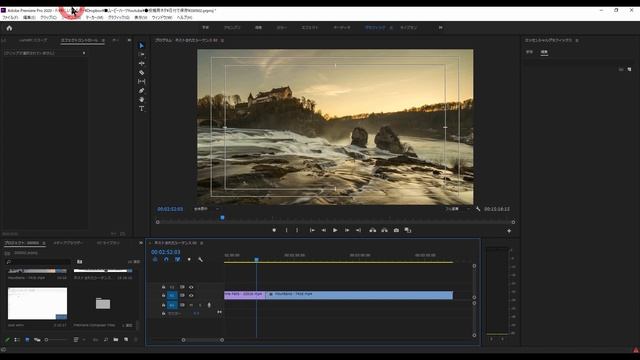Open Comparison View in Program monitor
The width and height of the screenshot is (640, 360).
pyautogui.click(x=408, y=230)
